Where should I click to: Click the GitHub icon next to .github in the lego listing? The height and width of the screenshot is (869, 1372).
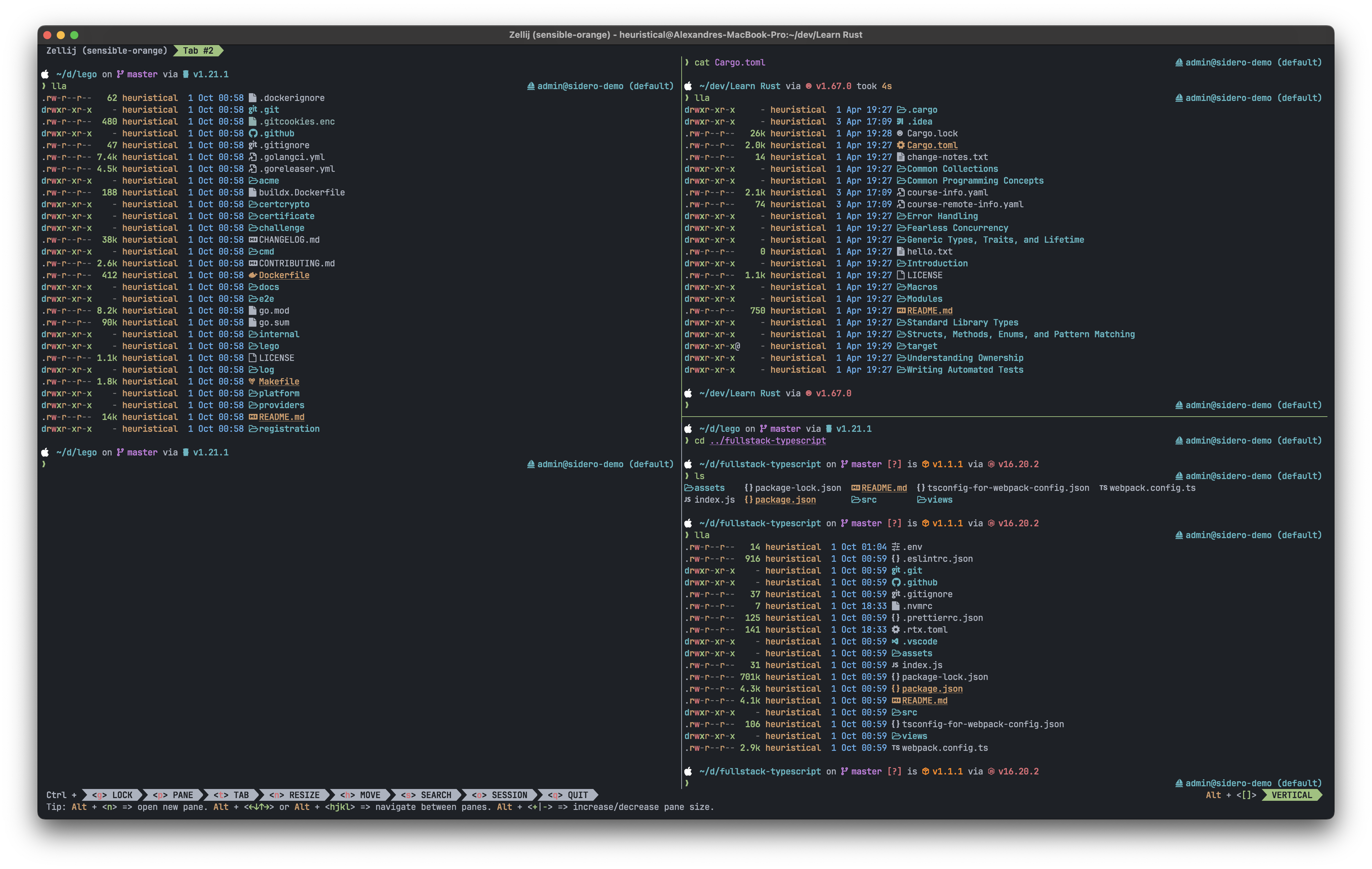point(253,133)
